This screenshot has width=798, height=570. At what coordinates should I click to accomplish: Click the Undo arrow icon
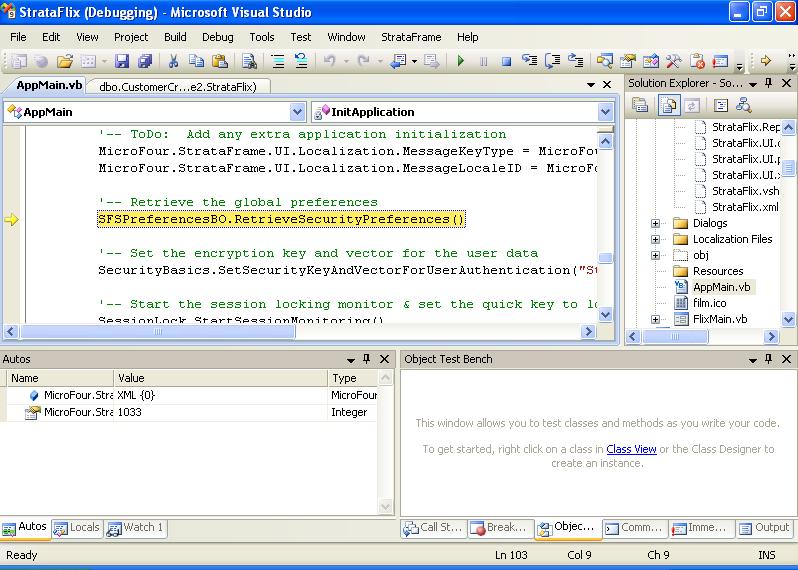pos(329,61)
